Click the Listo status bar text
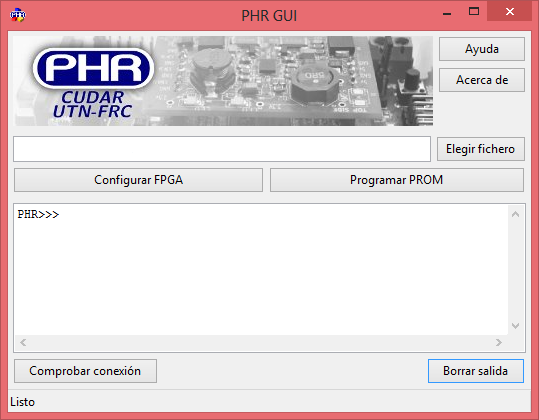Image resolution: width=539 pixels, height=420 pixels. click(x=22, y=402)
